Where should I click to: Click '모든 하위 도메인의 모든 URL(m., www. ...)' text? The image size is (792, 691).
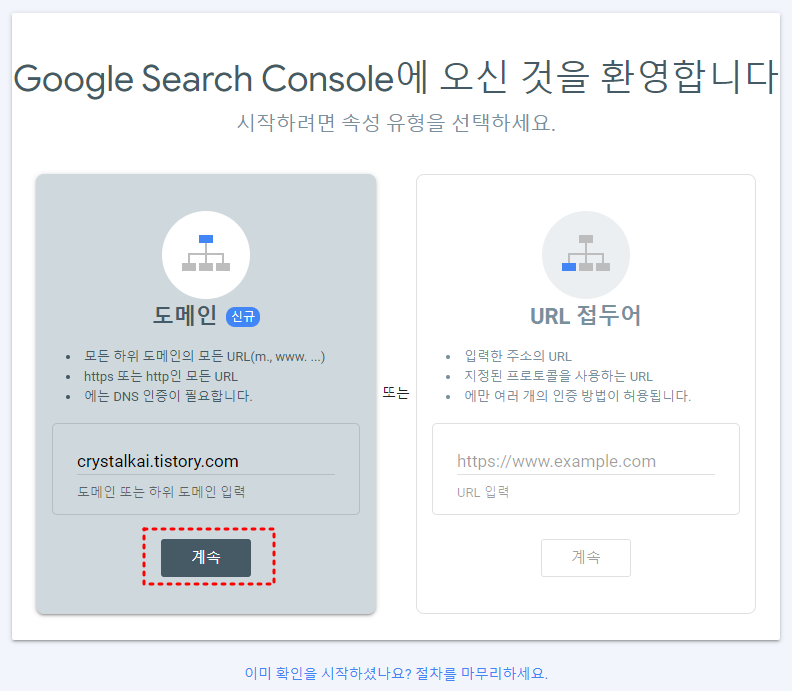pyautogui.click(x=205, y=356)
